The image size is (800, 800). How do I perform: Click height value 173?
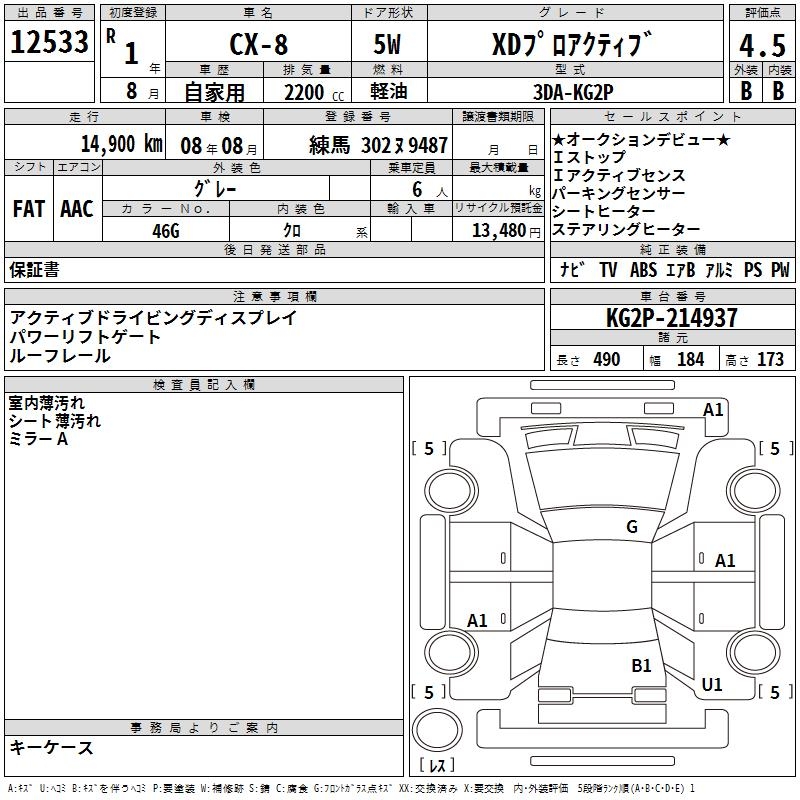point(770,360)
